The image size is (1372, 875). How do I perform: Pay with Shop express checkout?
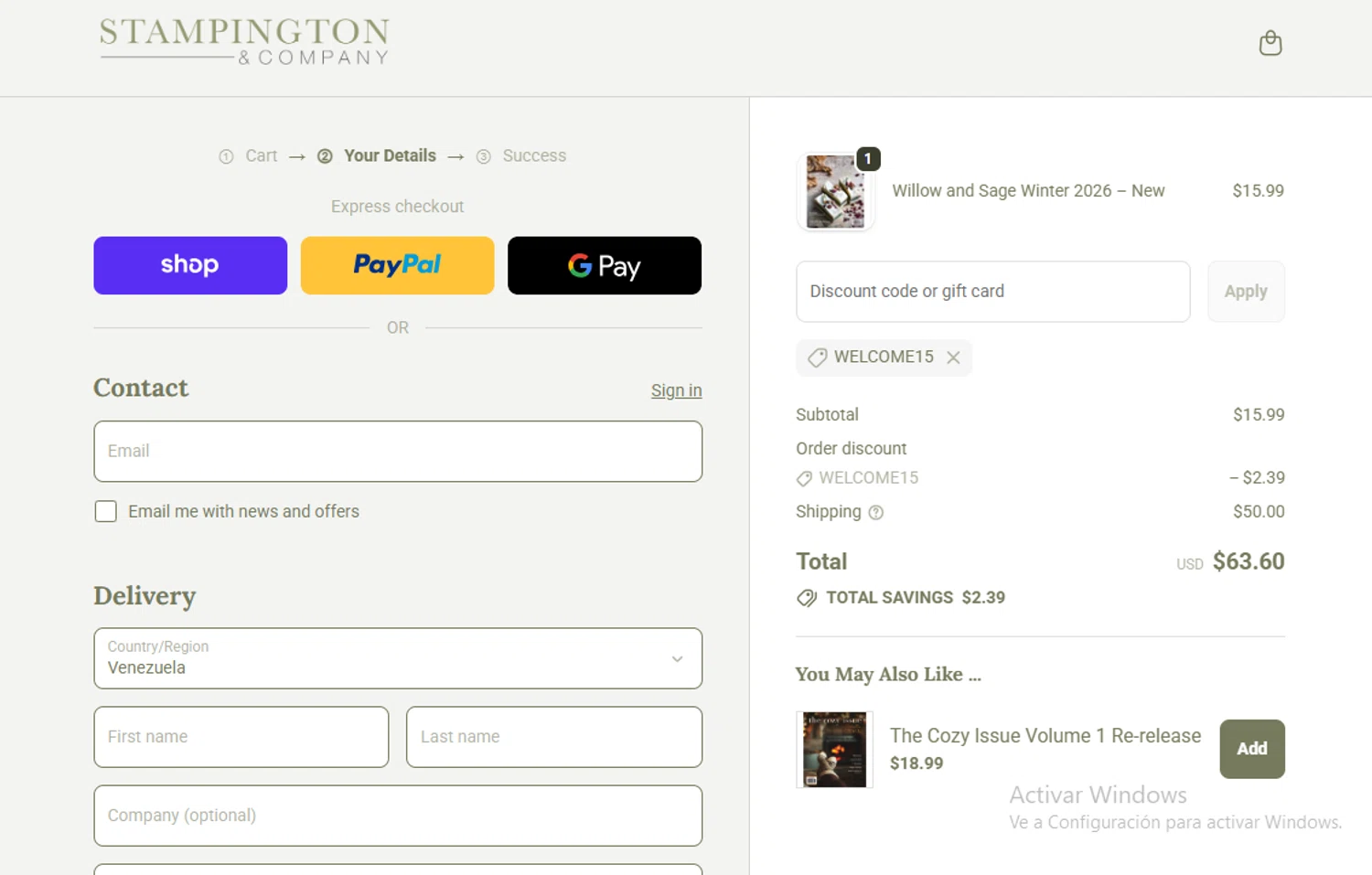coord(190,265)
